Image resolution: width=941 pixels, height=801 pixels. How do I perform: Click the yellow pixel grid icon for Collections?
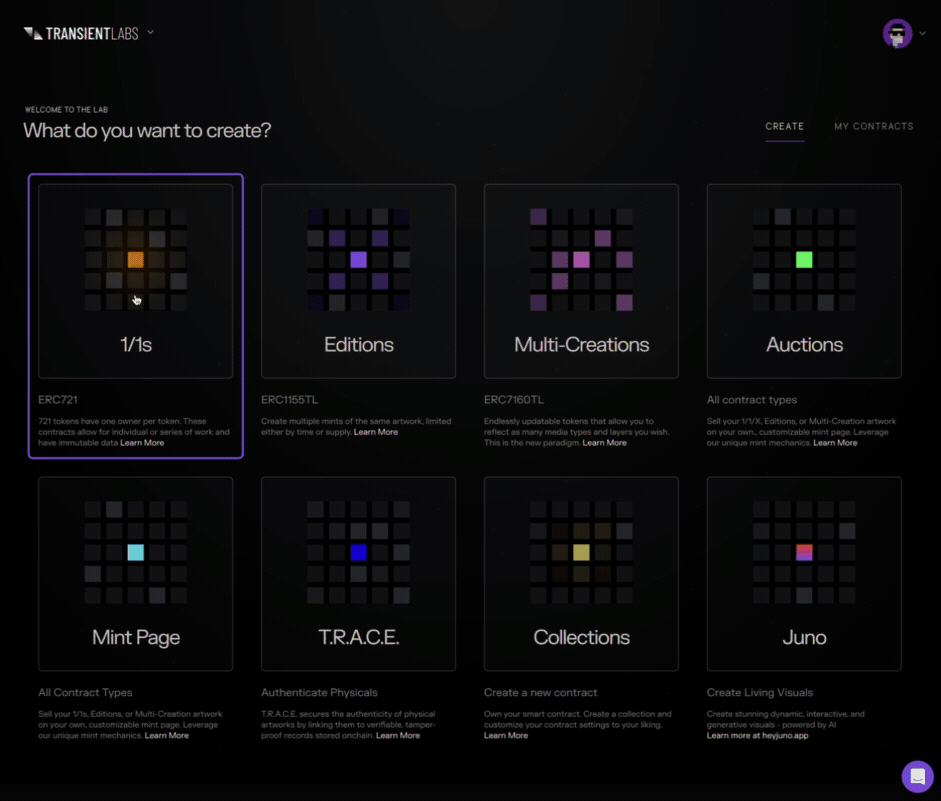pos(581,553)
